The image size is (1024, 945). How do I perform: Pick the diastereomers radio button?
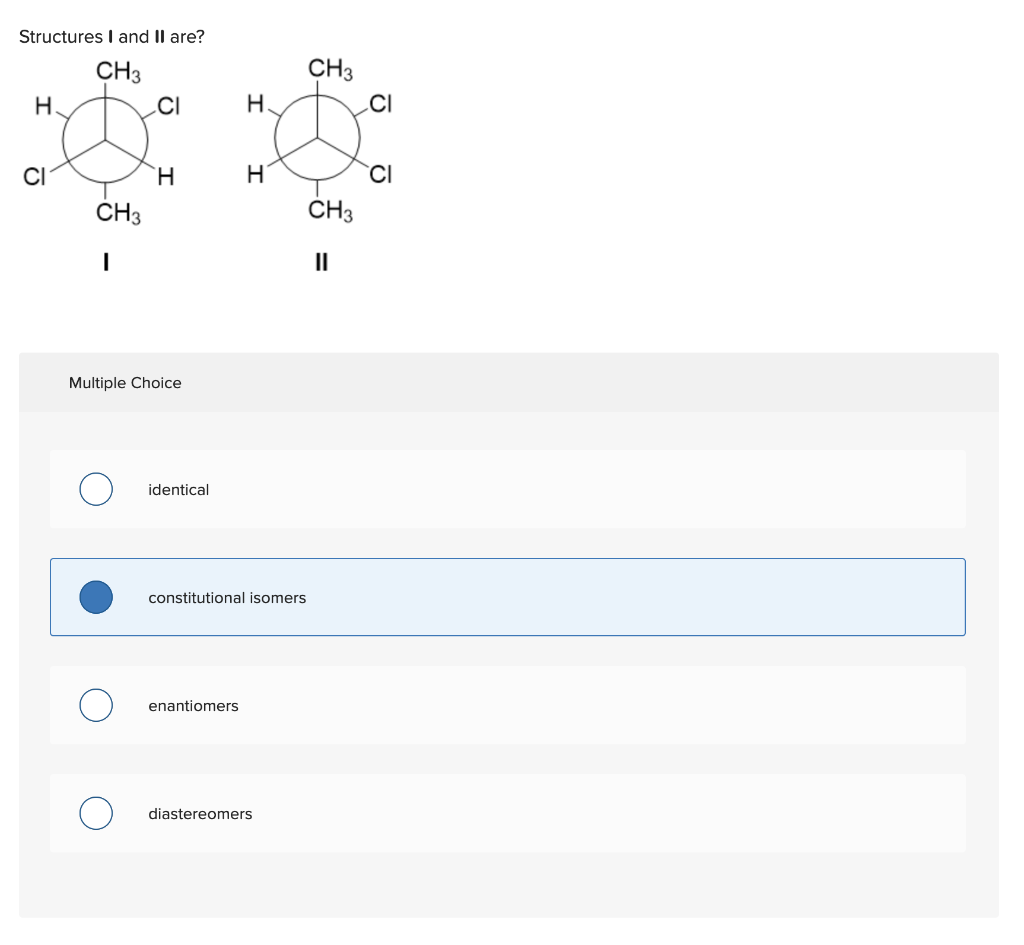(96, 813)
